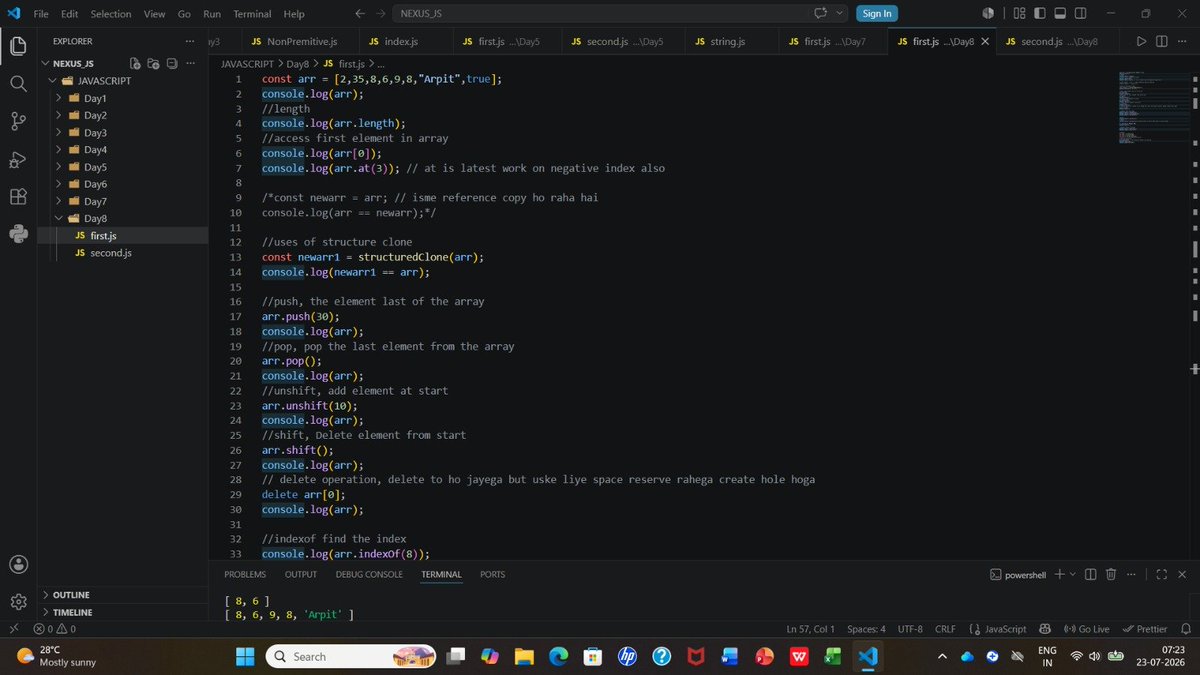This screenshot has height=675, width=1200.
Task: Show hidden system tray icons chevron
Action: (x=942, y=656)
